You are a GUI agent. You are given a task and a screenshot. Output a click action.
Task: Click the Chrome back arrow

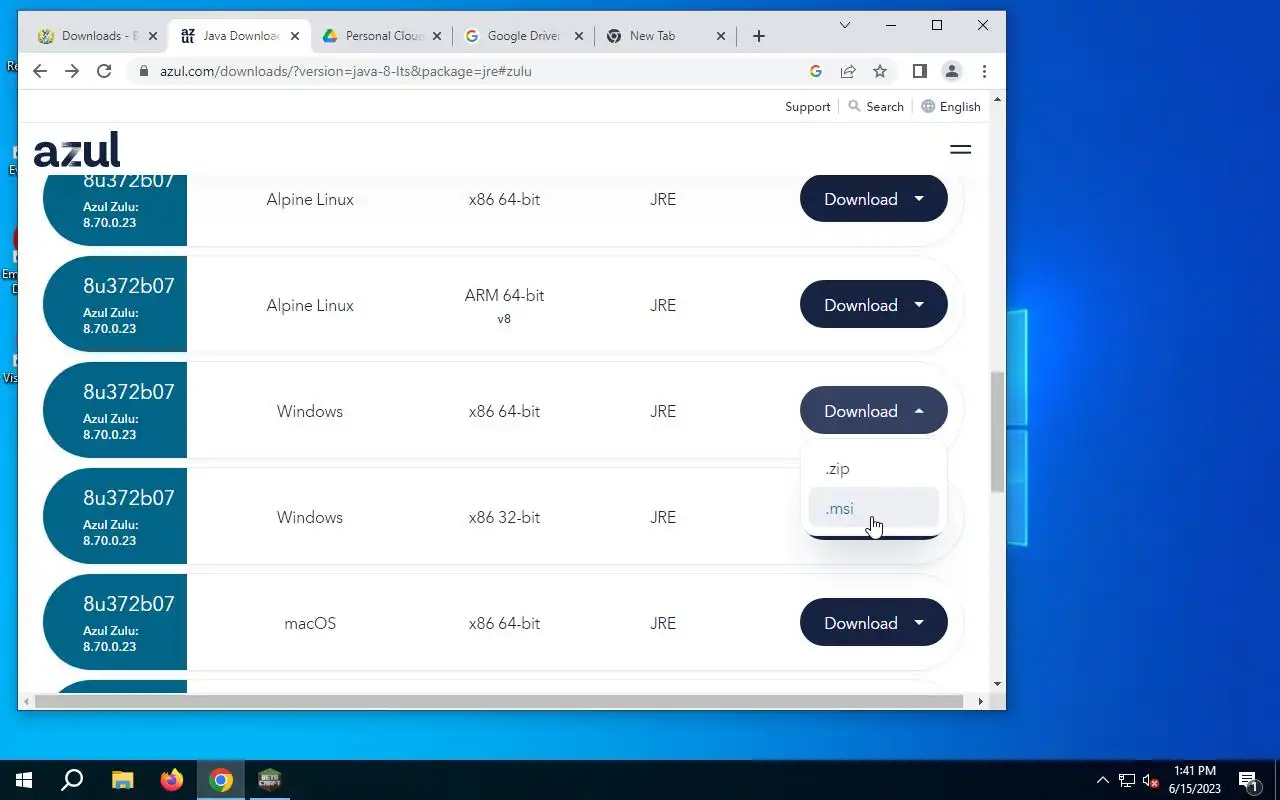click(x=40, y=71)
